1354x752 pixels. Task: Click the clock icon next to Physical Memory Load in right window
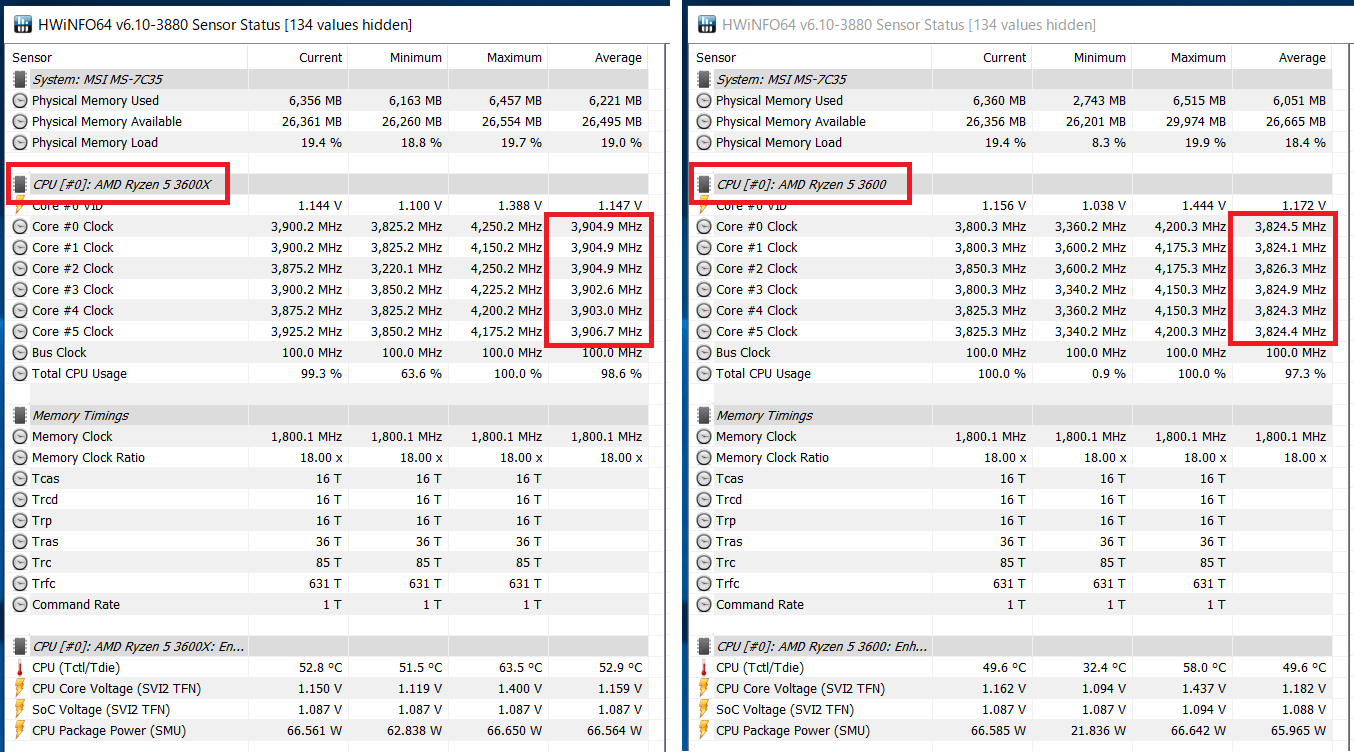[704, 142]
